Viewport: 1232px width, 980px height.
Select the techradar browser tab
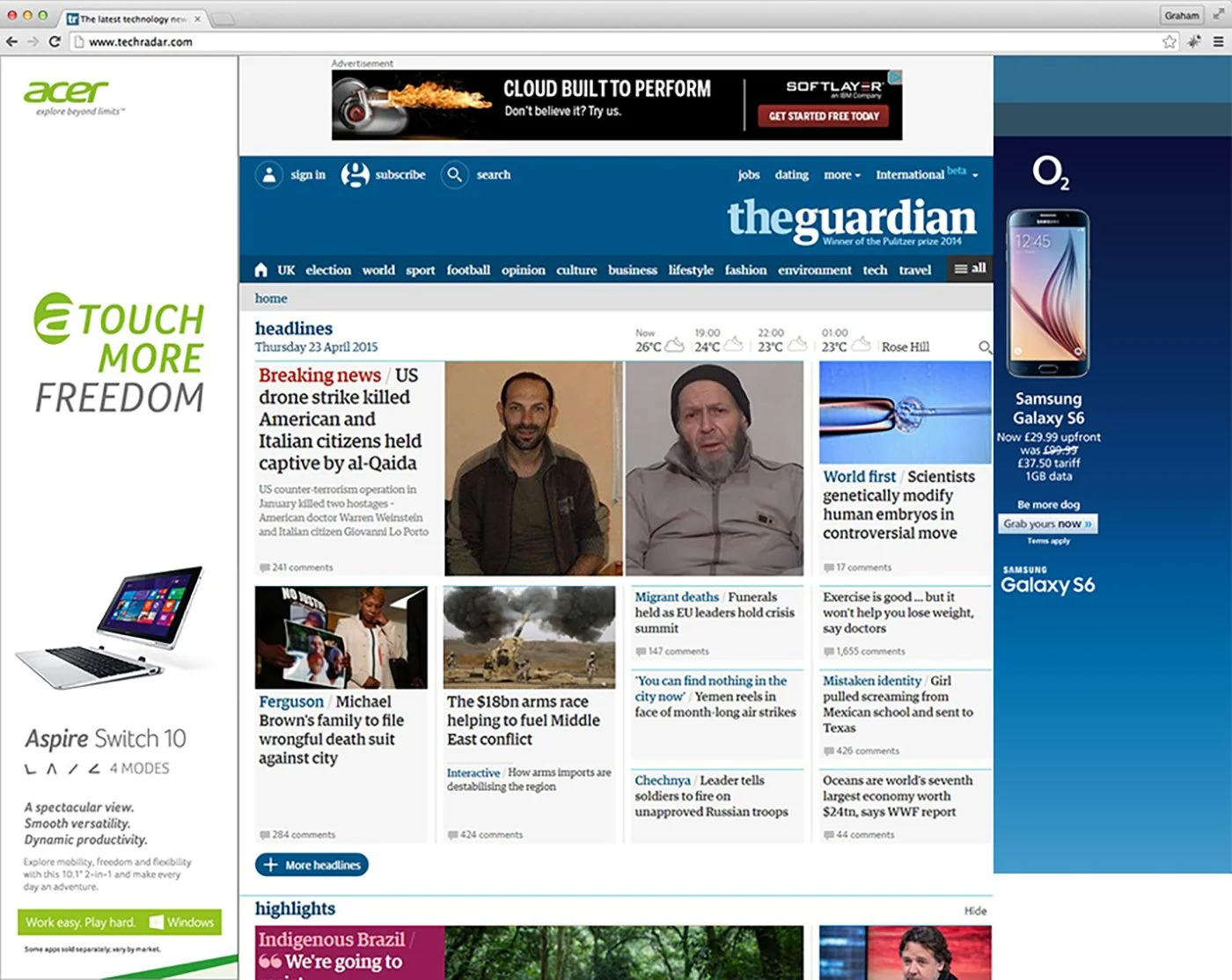tap(134, 18)
